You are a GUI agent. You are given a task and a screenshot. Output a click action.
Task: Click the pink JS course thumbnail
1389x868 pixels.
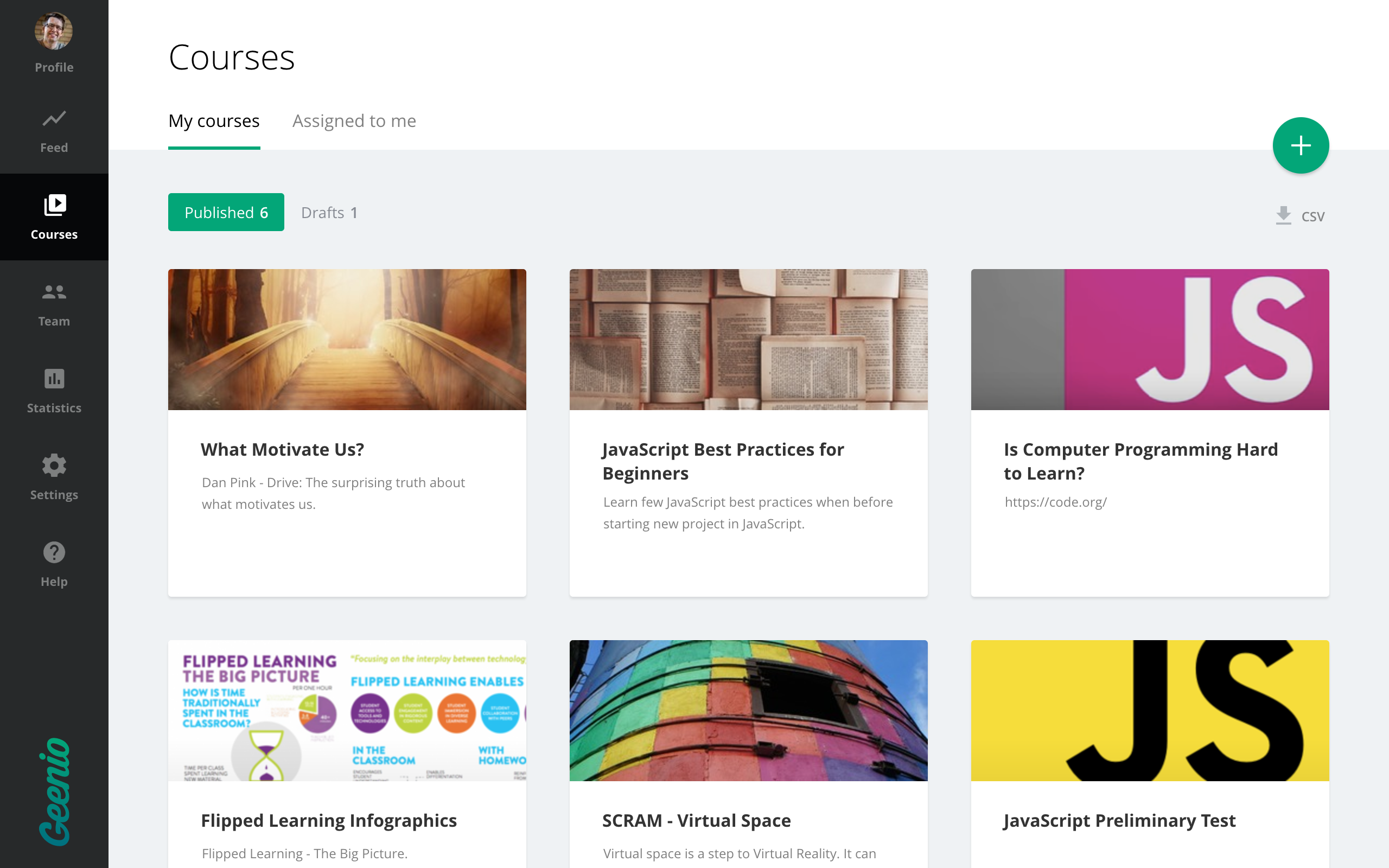click(1149, 339)
